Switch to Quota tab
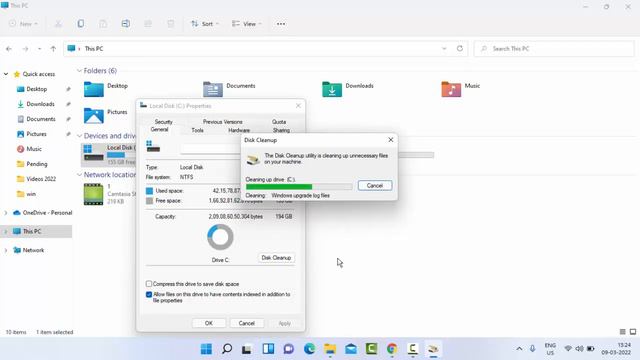 coord(279,122)
